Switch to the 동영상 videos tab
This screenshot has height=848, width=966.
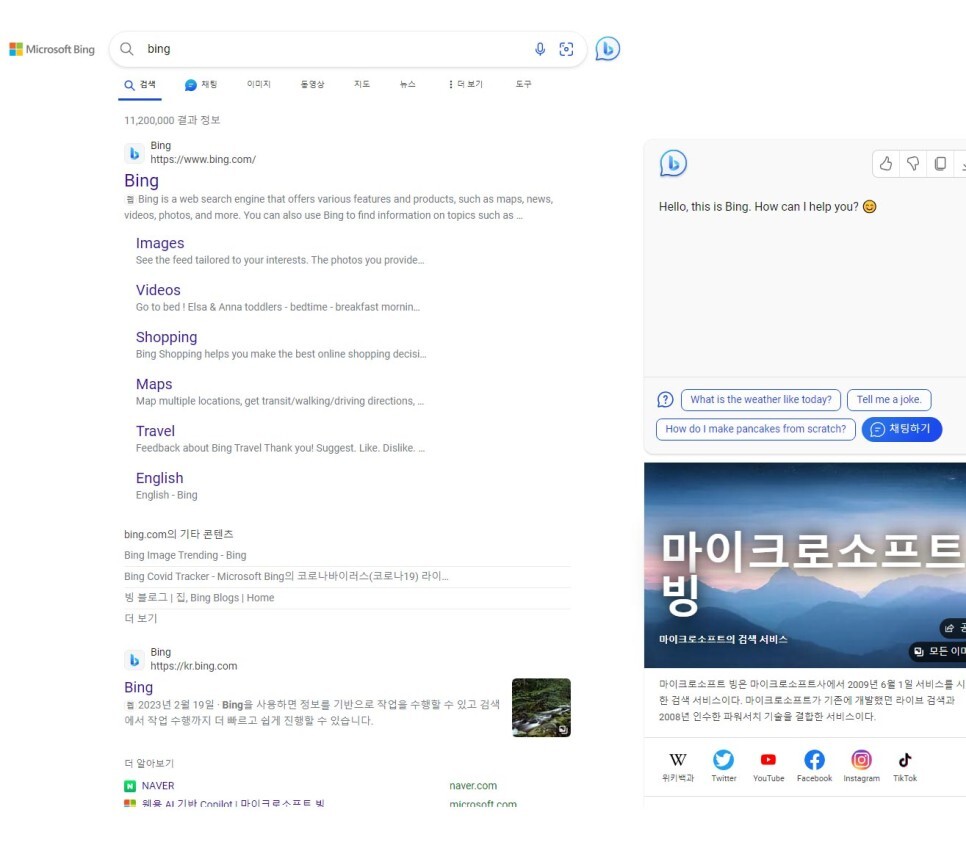312,84
